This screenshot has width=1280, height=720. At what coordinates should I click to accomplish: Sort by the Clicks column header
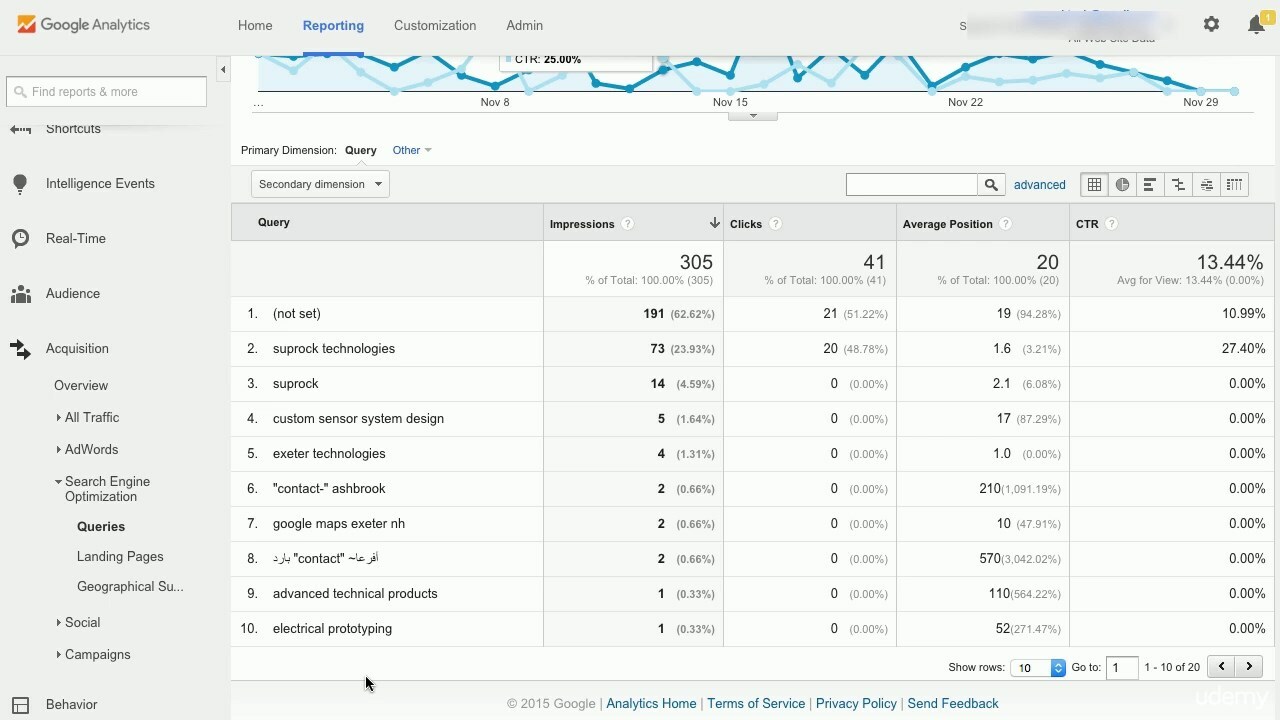tap(746, 224)
